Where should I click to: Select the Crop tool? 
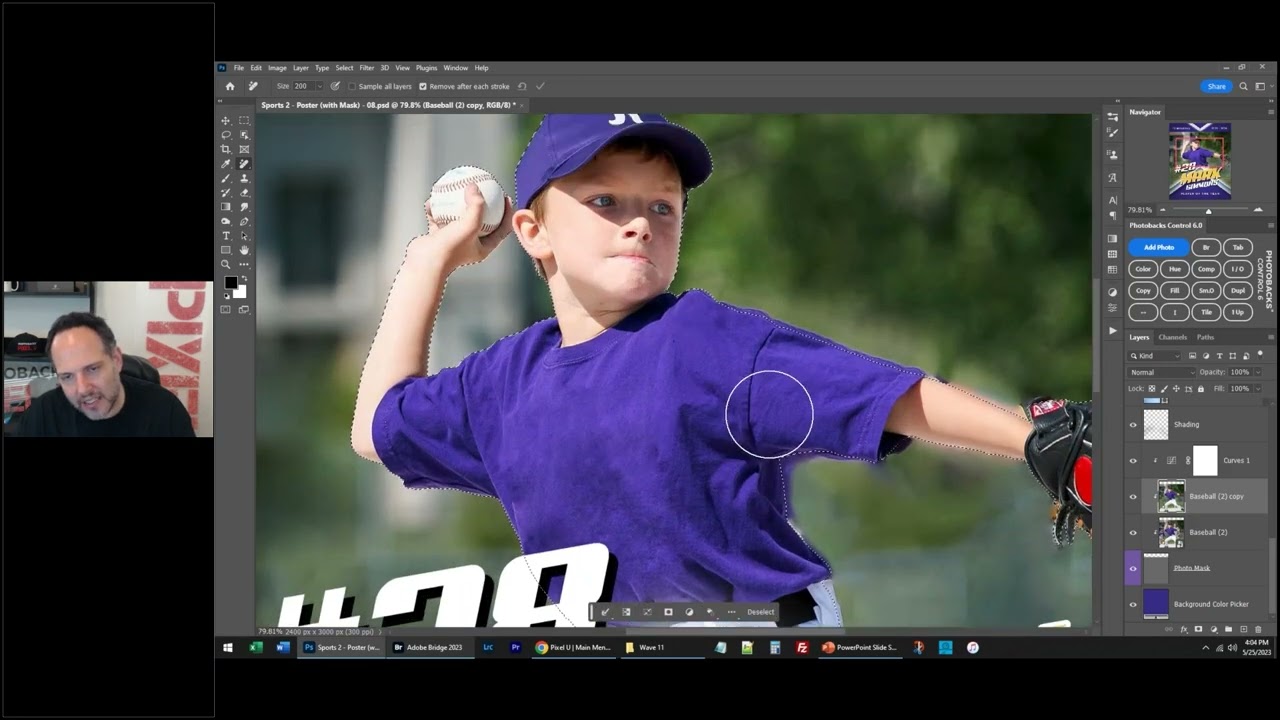tap(226, 149)
